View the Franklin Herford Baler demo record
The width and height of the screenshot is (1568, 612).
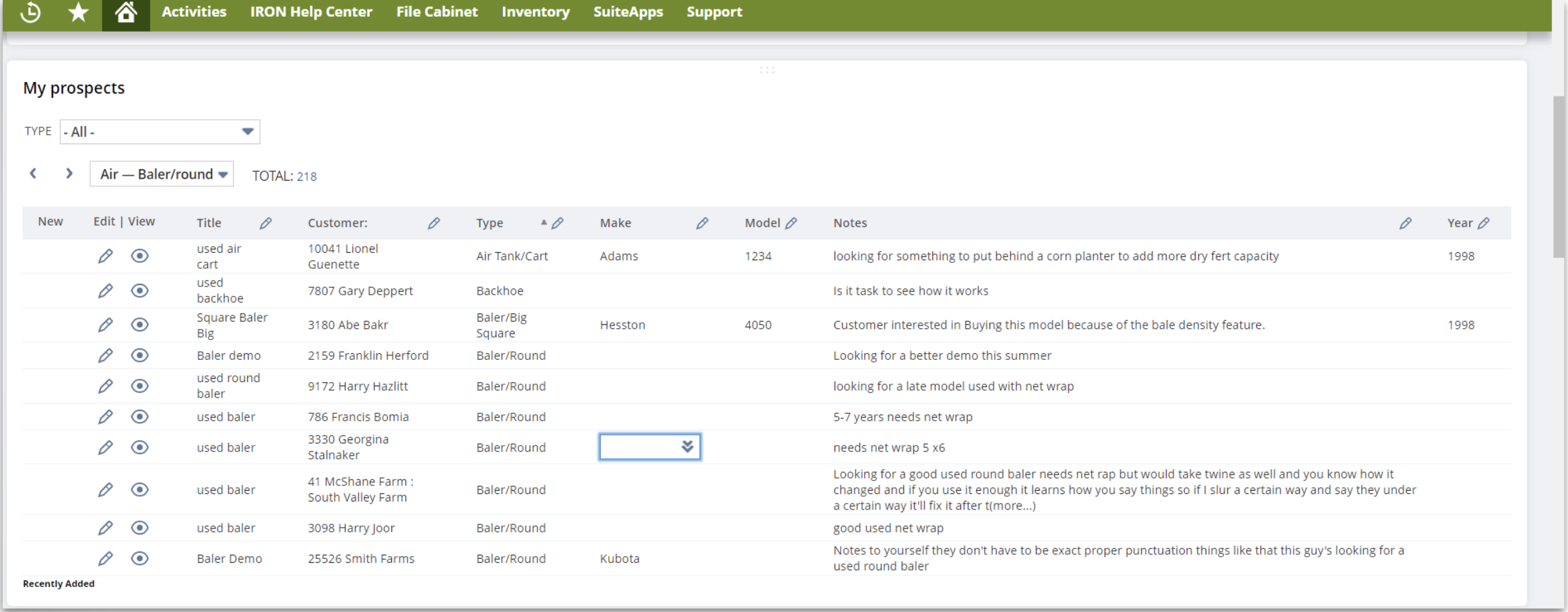139,355
